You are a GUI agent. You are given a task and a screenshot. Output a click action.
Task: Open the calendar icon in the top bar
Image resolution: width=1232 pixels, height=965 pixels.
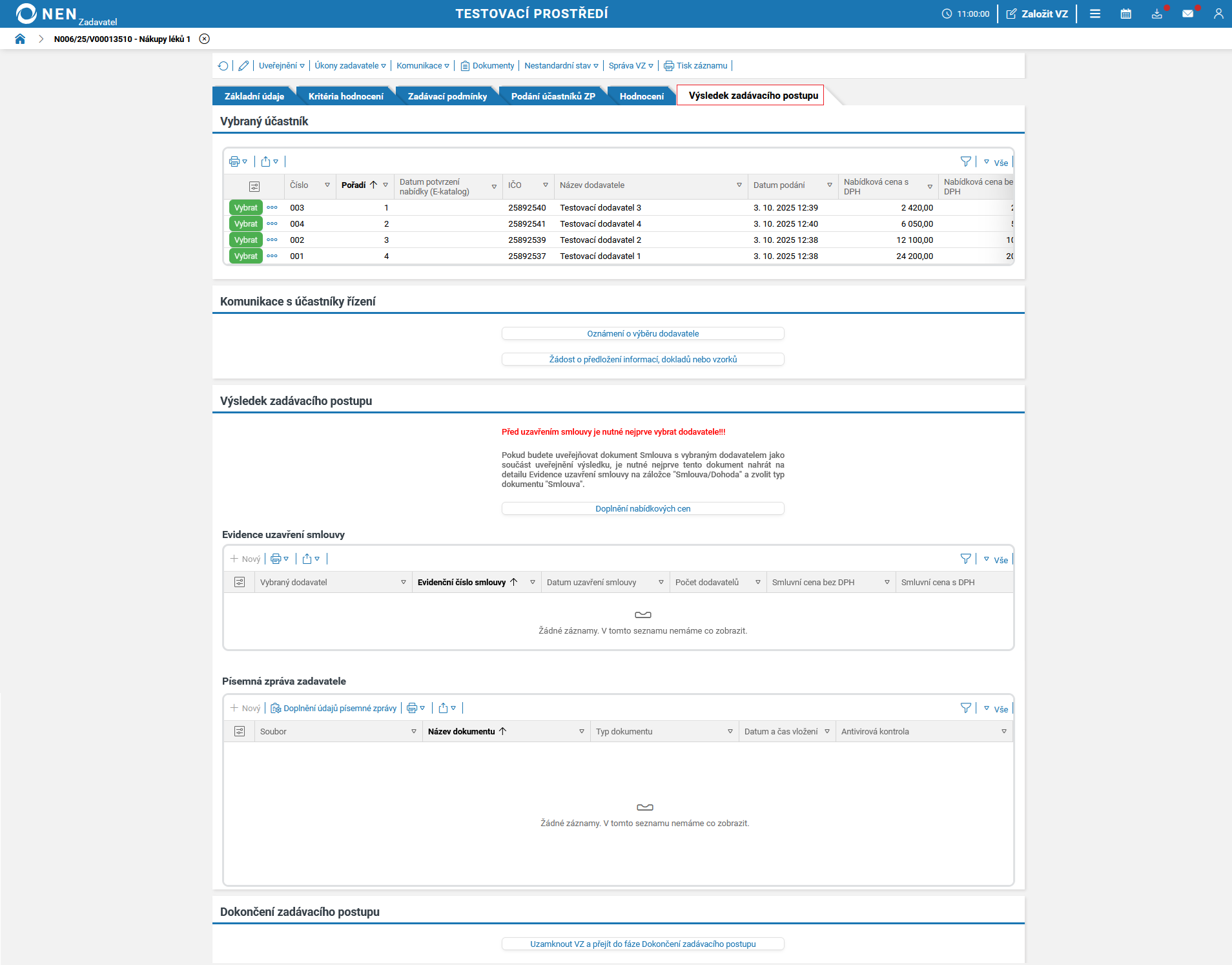pos(1126,14)
